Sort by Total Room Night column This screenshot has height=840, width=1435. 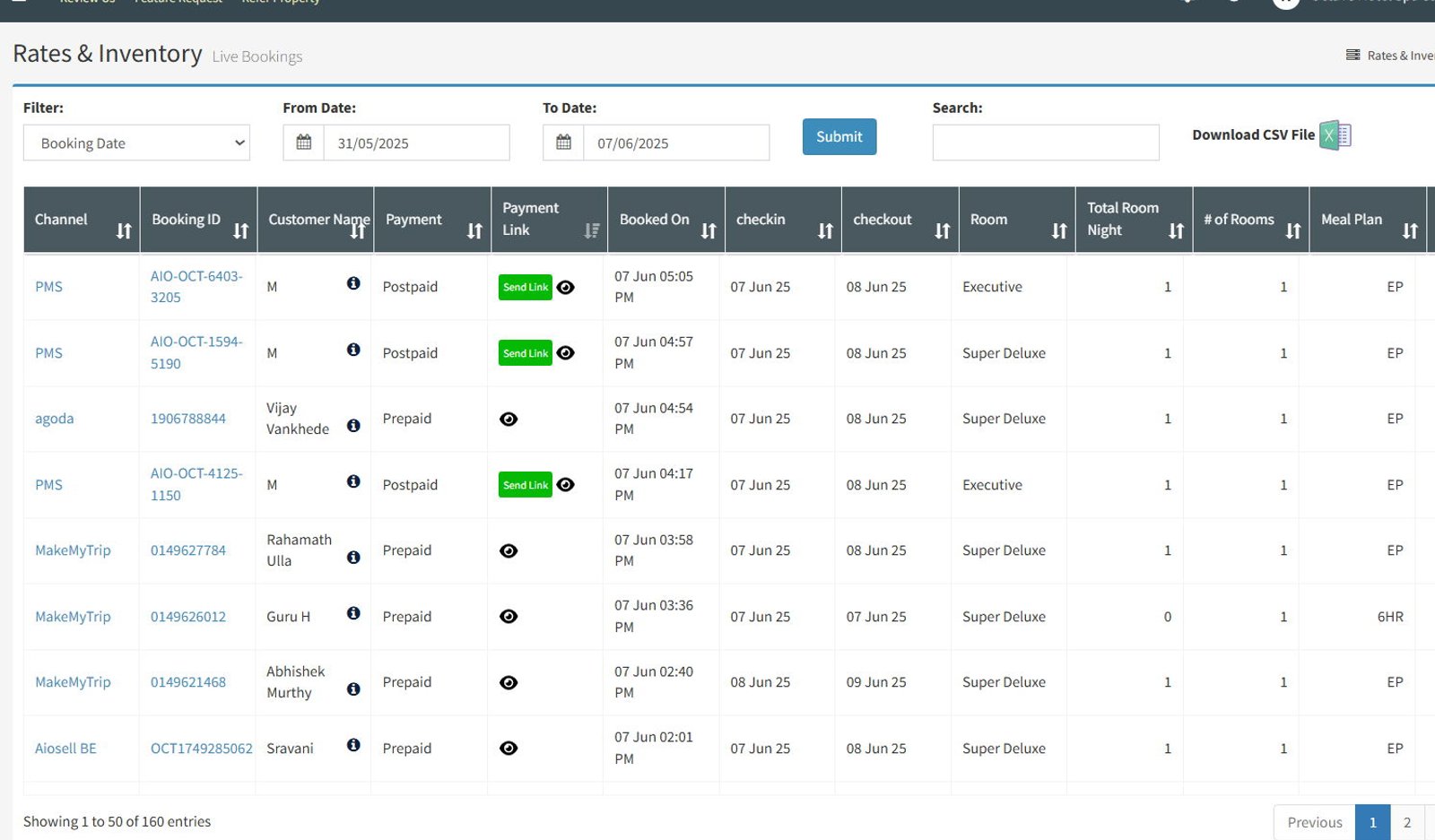1135,220
